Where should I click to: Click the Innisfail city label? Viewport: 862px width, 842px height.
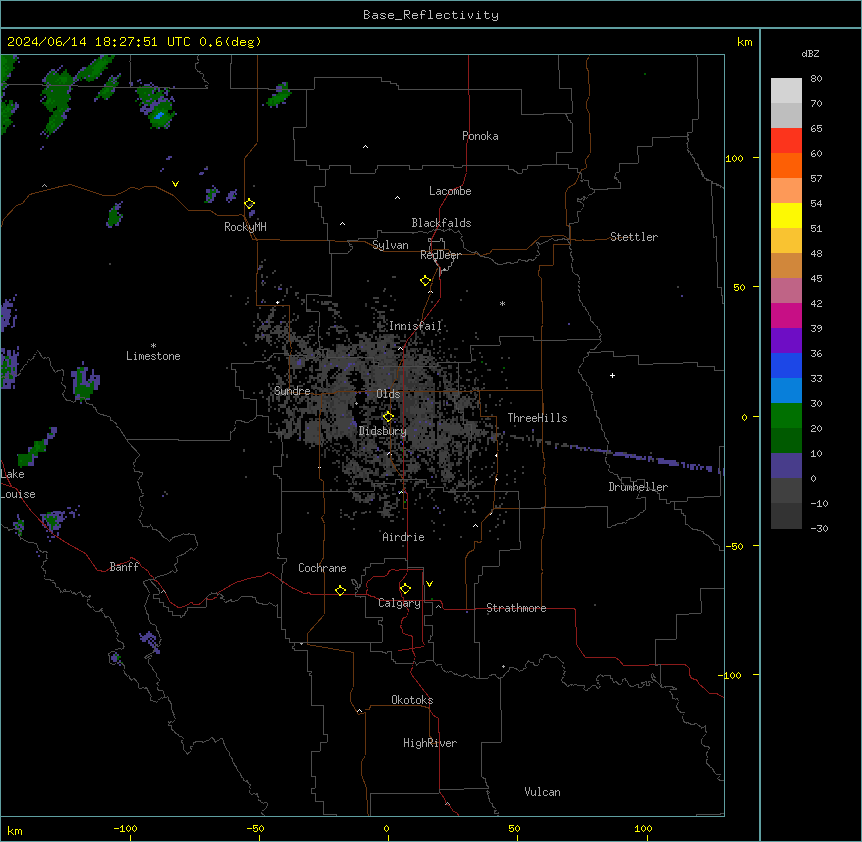click(x=415, y=326)
